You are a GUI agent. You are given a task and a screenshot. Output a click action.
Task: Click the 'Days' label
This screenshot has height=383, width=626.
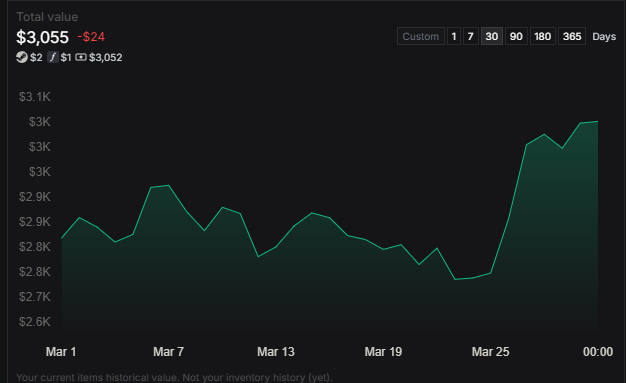(604, 36)
